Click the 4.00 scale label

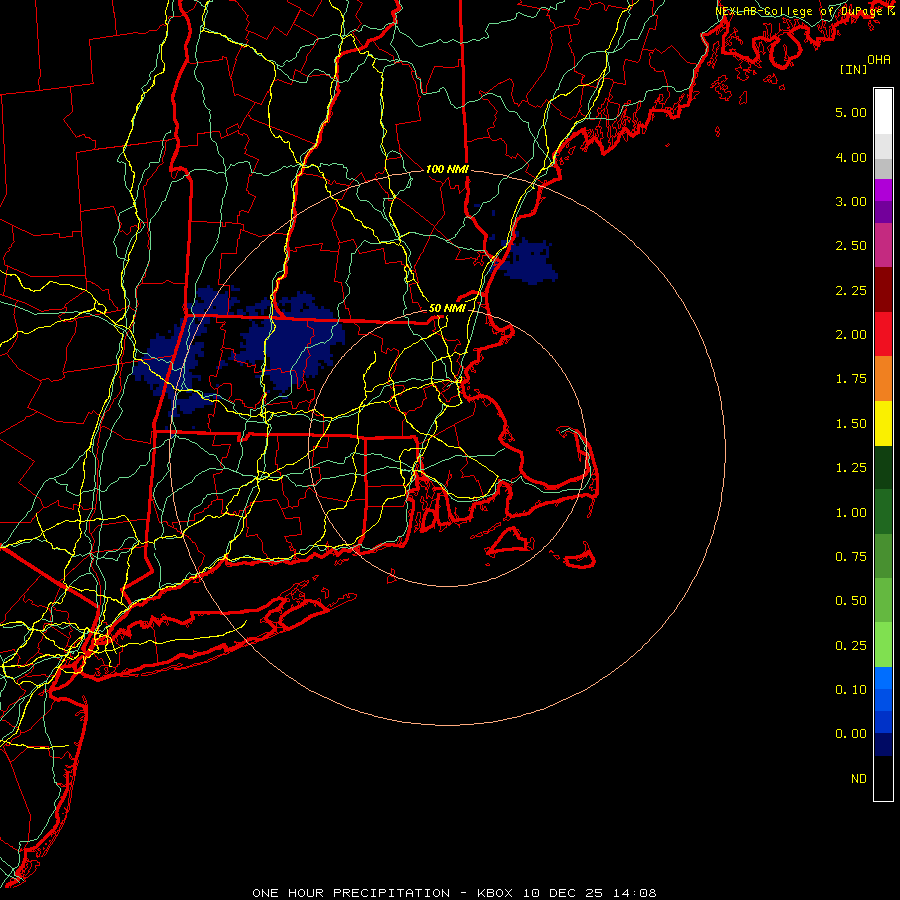tap(851, 157)
